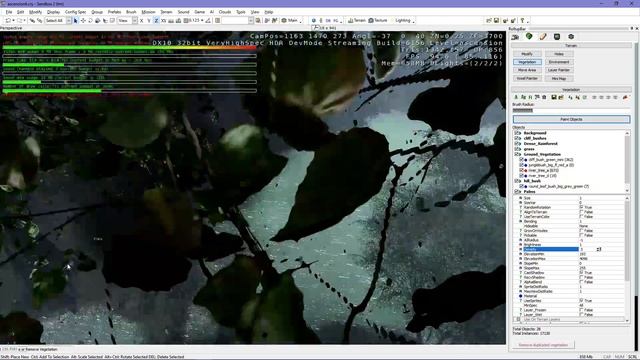
Task: Click the Paint Objects button
Action: pos(571,119)
